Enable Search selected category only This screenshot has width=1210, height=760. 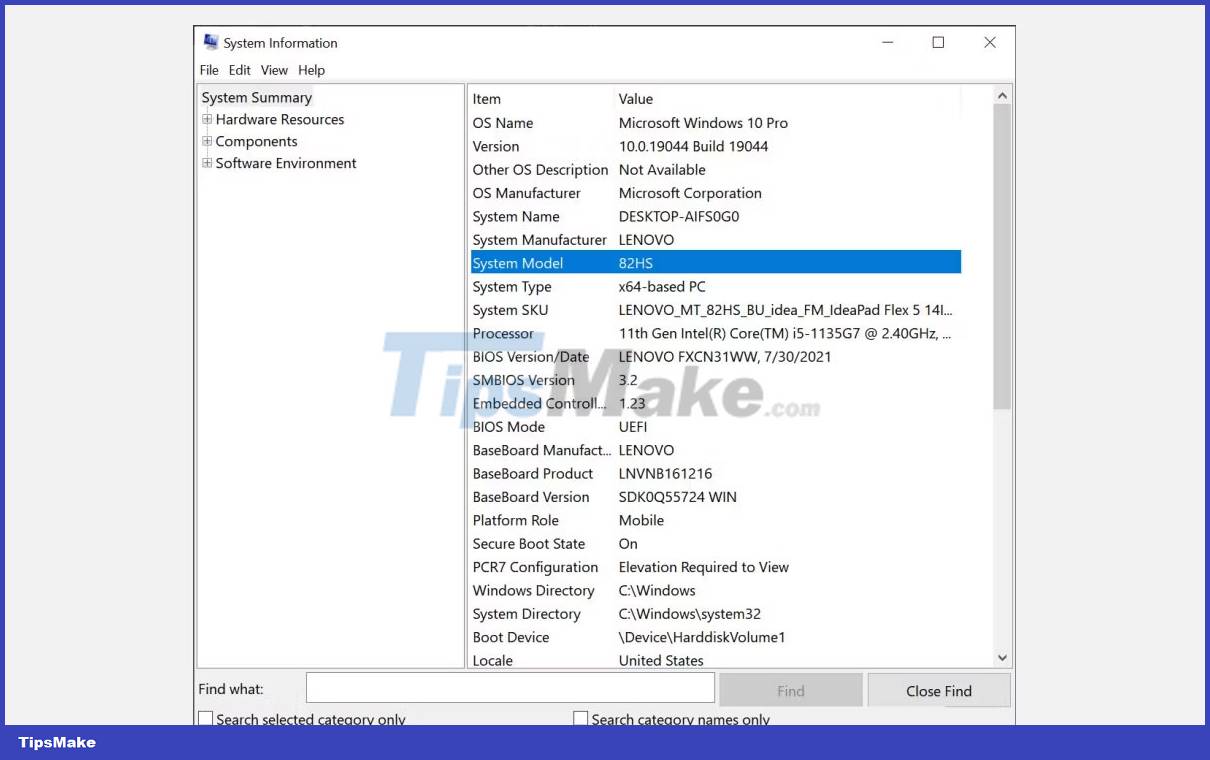coord(205,717)
